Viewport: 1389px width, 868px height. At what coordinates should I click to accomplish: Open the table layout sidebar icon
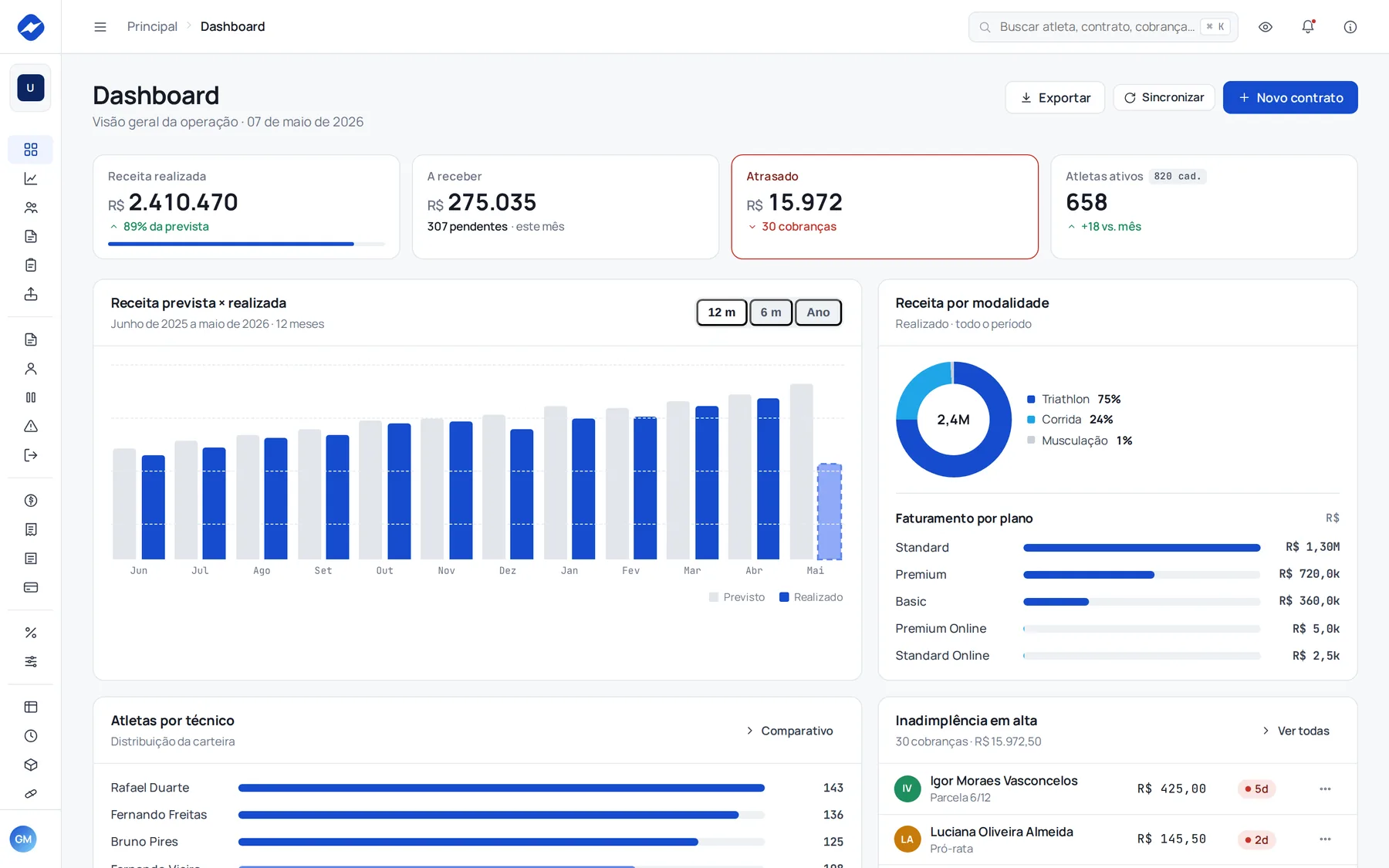31,707
